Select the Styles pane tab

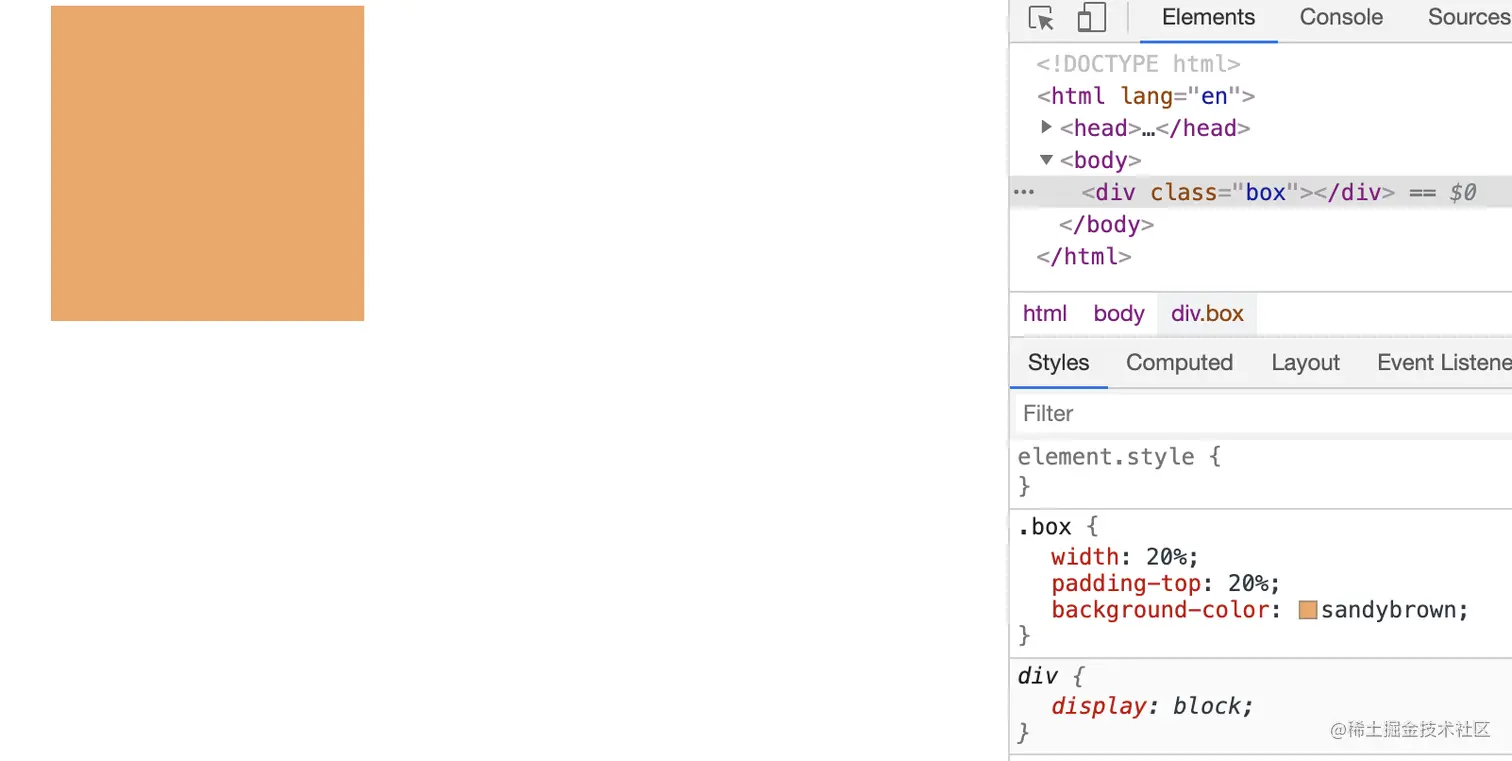coord(1058,362)
